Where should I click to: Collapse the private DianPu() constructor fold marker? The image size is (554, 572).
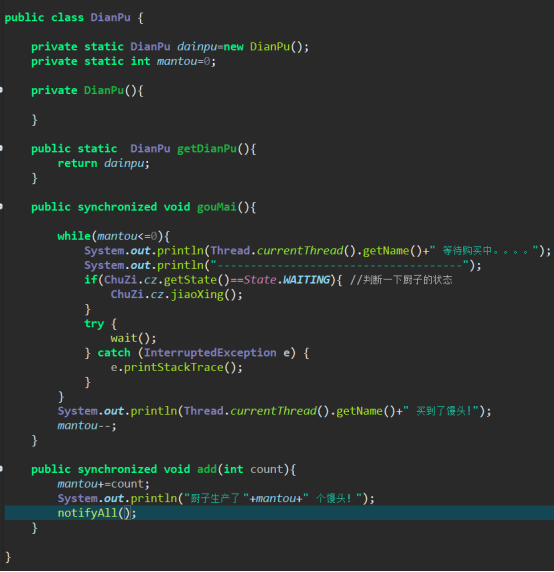pyautogui.click(x=1, y=90)
